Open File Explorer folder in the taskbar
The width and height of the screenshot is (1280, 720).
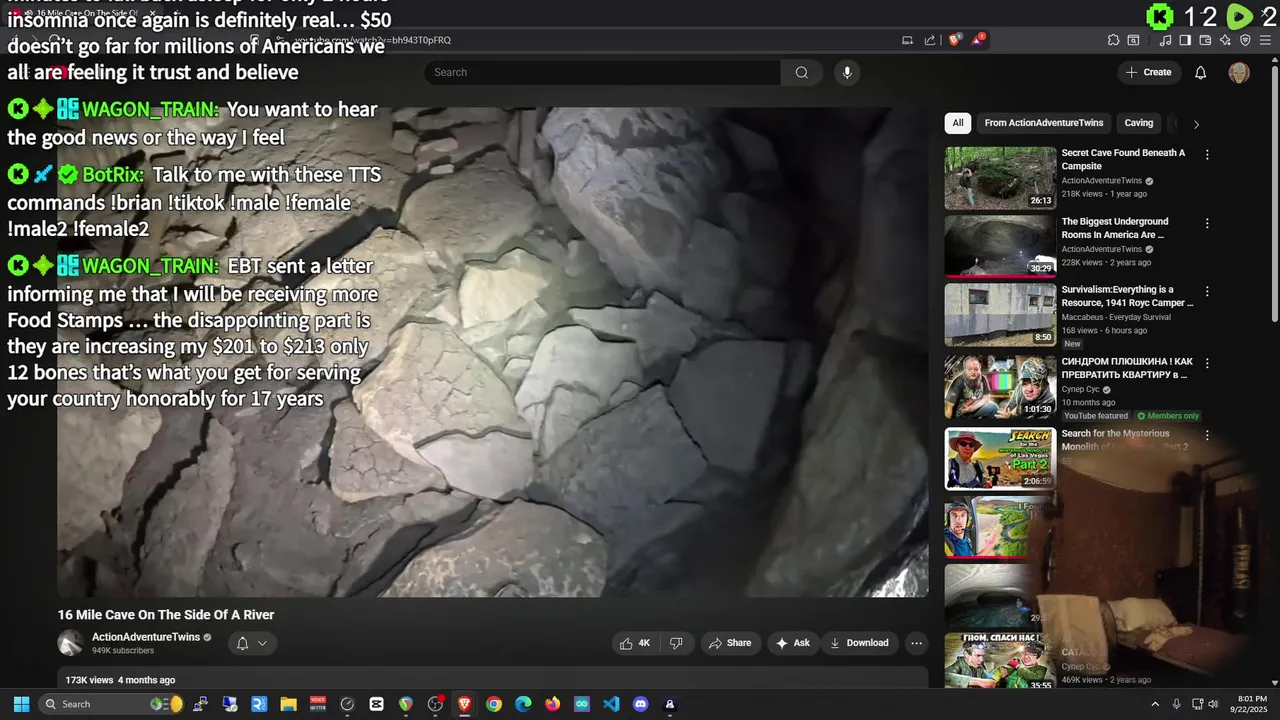point(288,704)
